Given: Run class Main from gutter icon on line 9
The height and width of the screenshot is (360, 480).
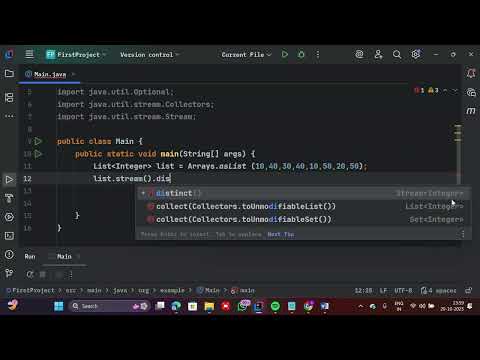Looking at the screenshot, I should 38,141.
